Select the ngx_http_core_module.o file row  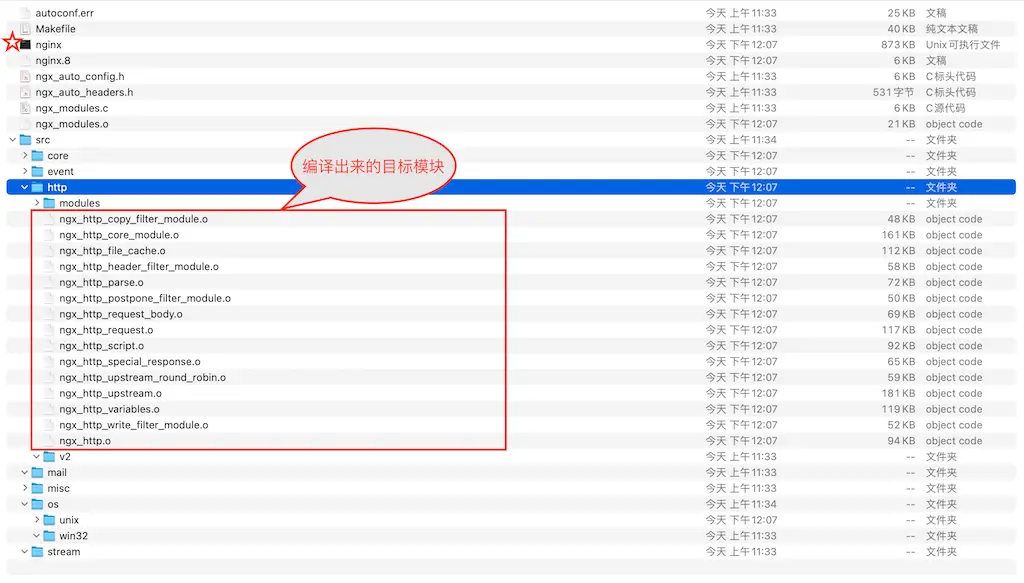pos(119,235)
